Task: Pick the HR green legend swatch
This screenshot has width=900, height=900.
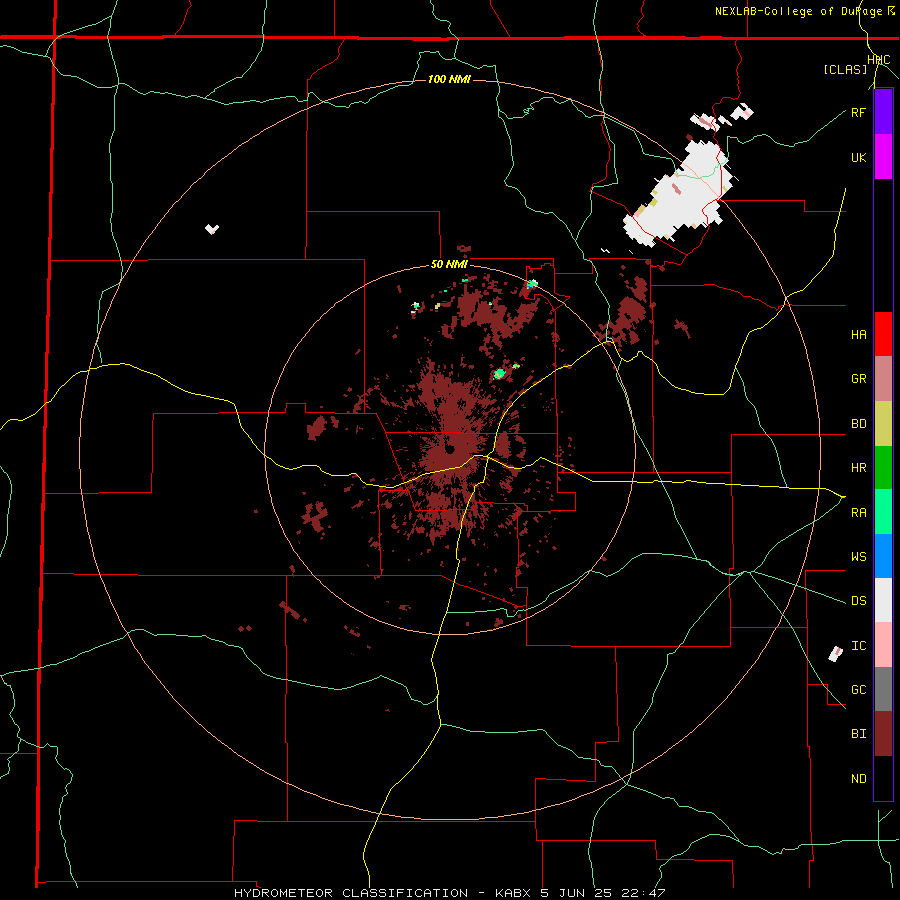Action: tap(883, 468)
